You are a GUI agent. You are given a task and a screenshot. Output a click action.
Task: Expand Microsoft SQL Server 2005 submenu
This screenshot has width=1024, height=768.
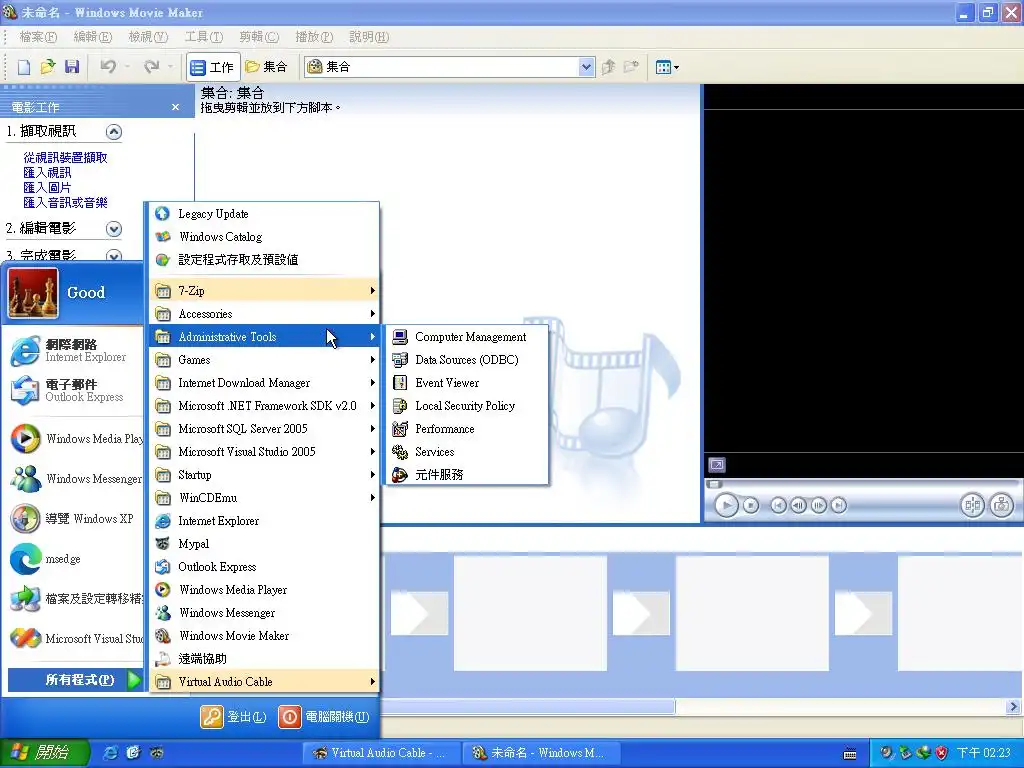(x=264, y=428)
